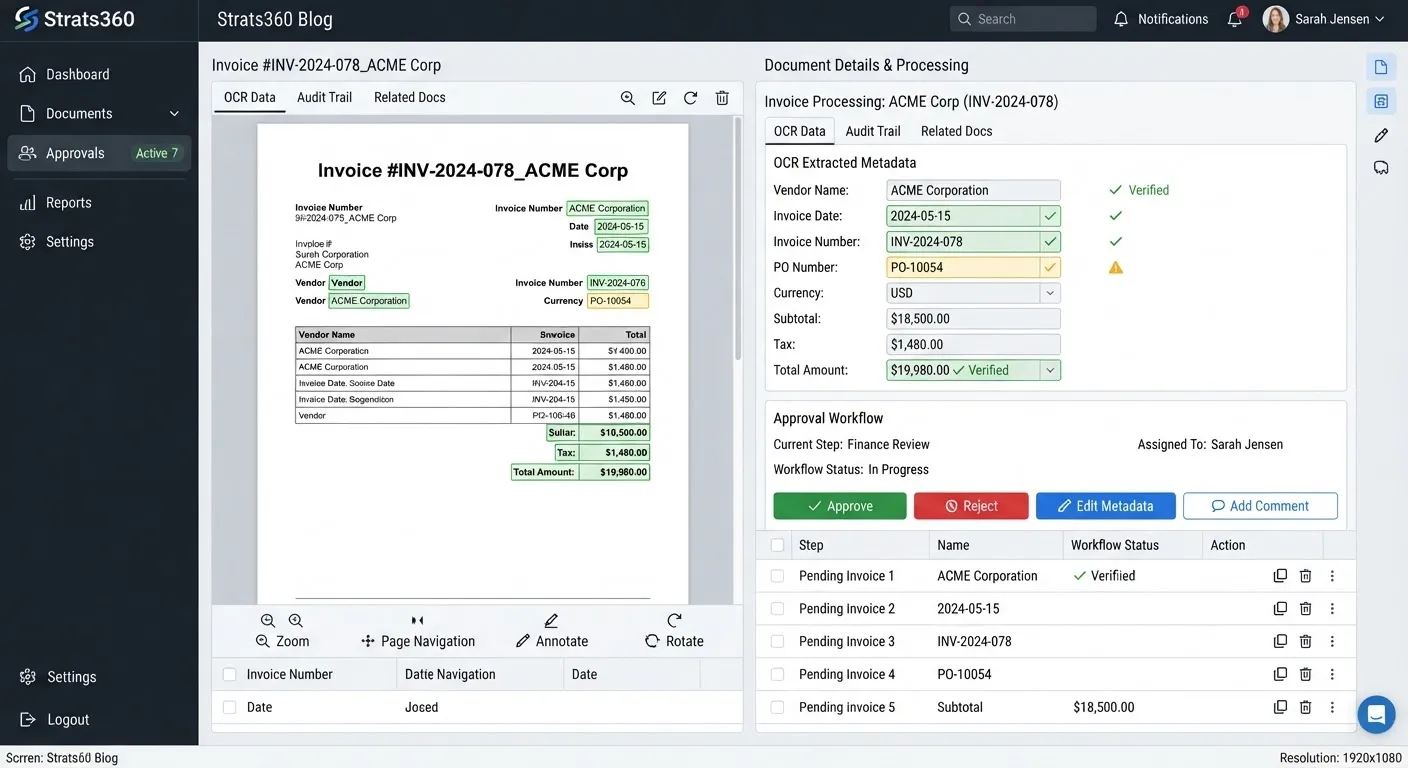This screenshot has width=1408, height=768.
Task: Open more options for Pending Invoice 3
Action: [x=1332, y=642]
